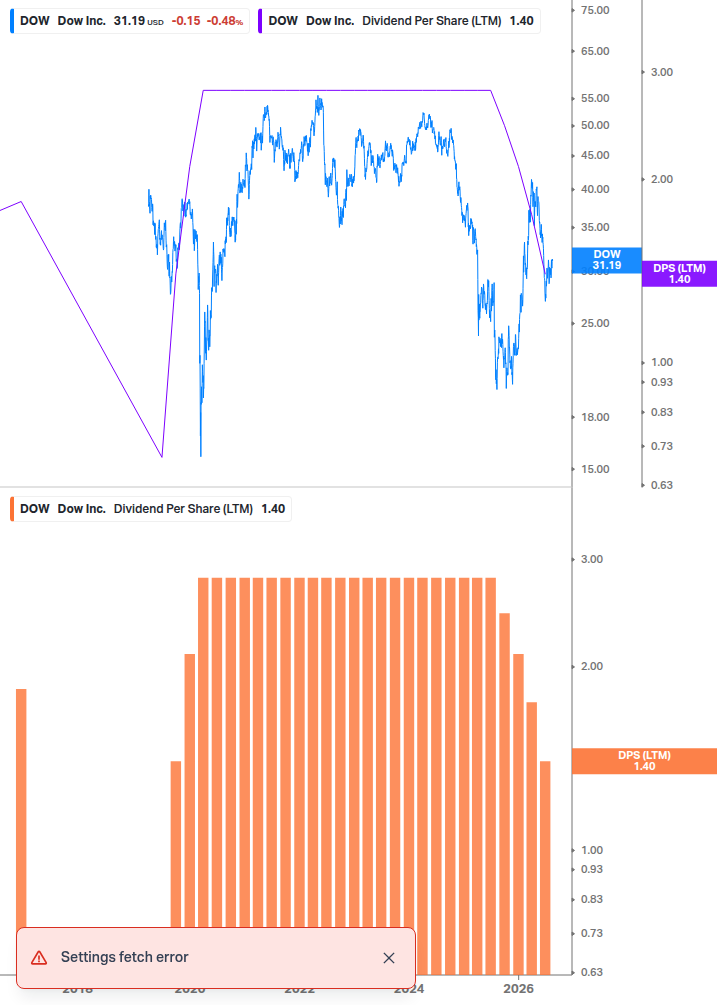Click the 25.00 price axis label
Viewport: 717px width, 1005px height.
coord(595,323)
